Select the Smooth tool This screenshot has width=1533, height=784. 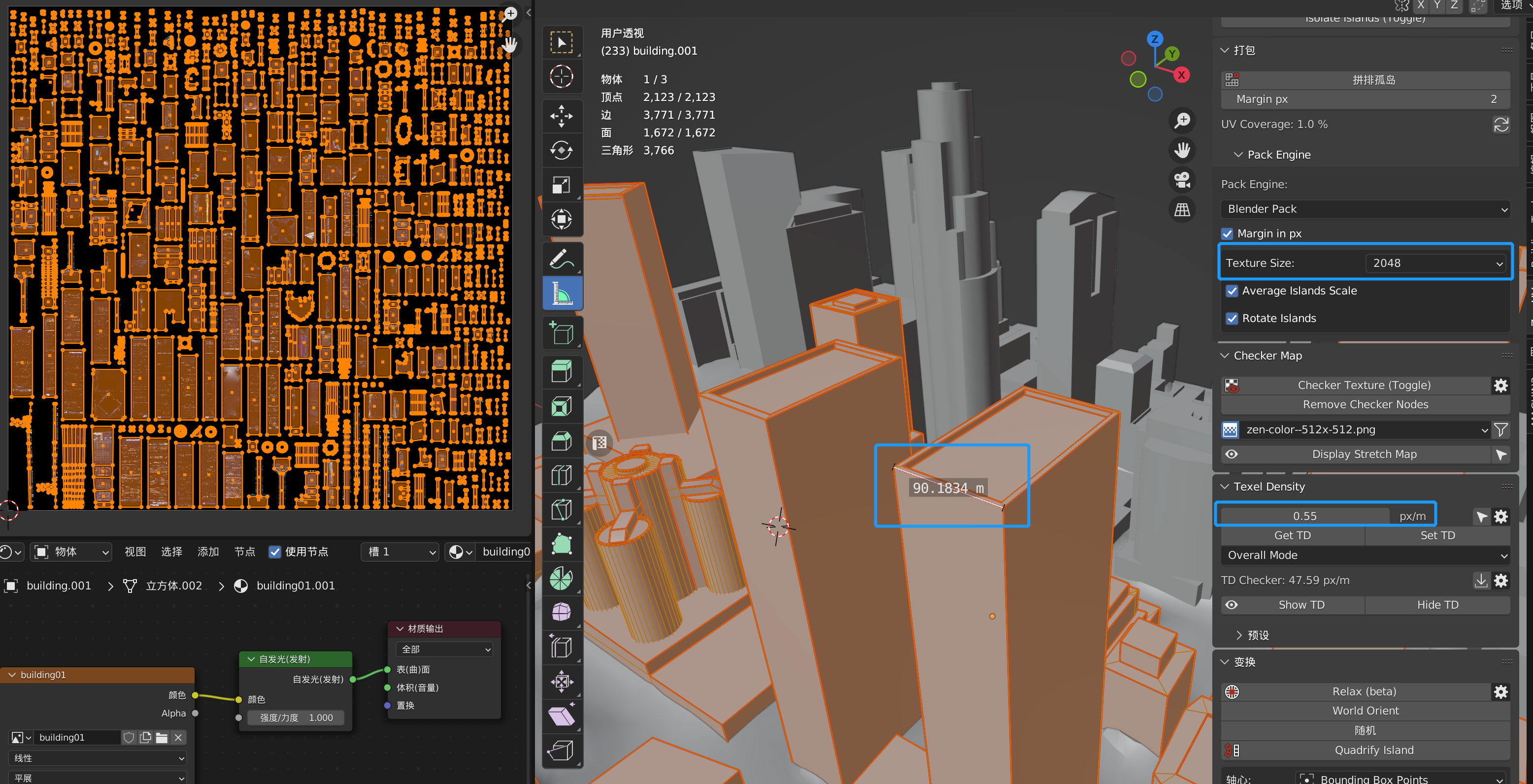561,612
